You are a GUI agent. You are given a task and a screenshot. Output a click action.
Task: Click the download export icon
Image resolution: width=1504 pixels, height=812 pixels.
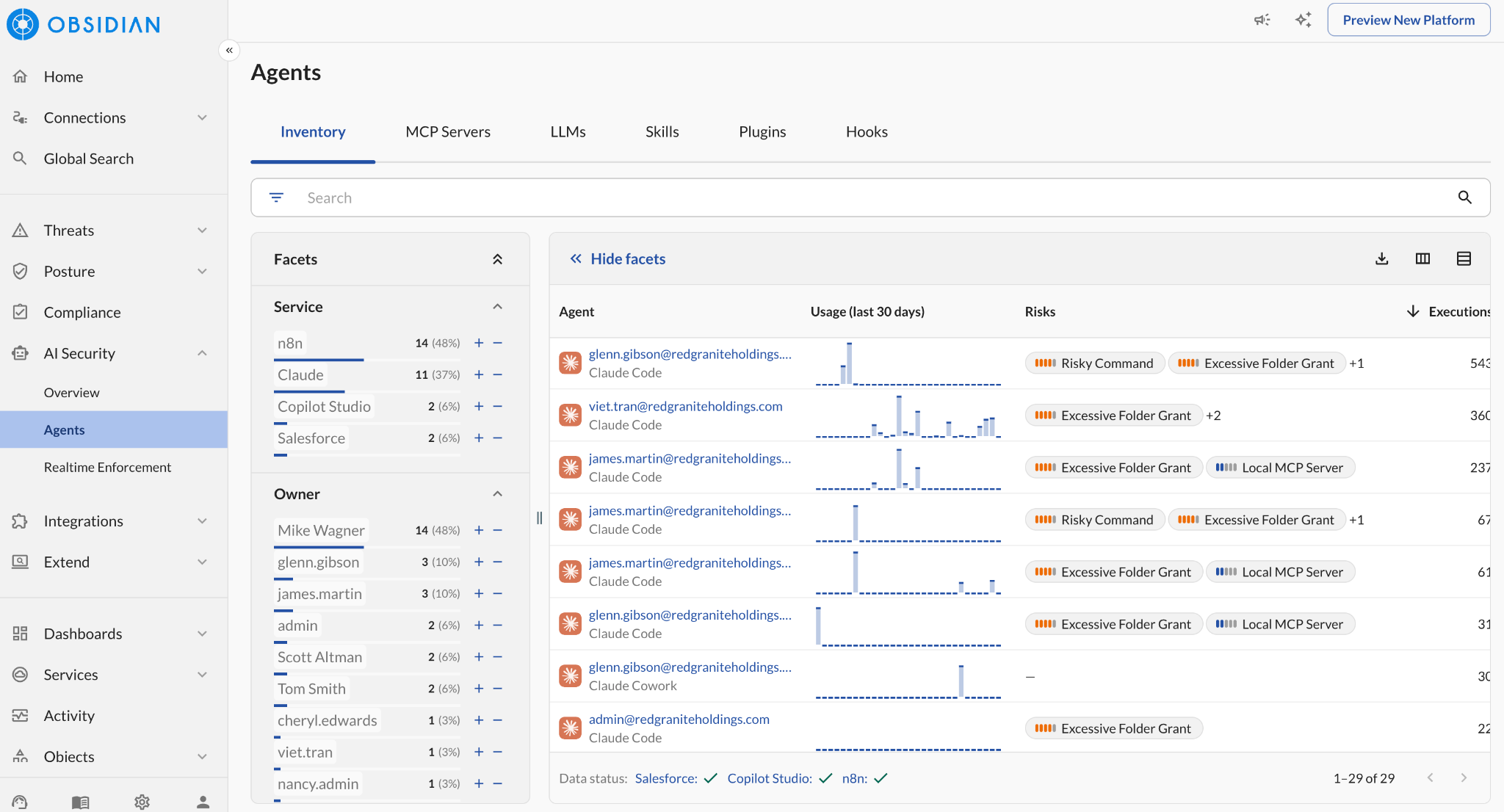click(x=1381, y=258)
